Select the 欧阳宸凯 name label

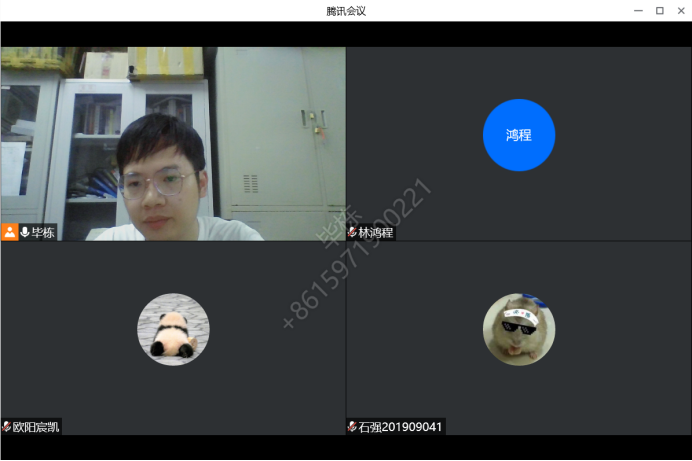click(x=36, y=426)
